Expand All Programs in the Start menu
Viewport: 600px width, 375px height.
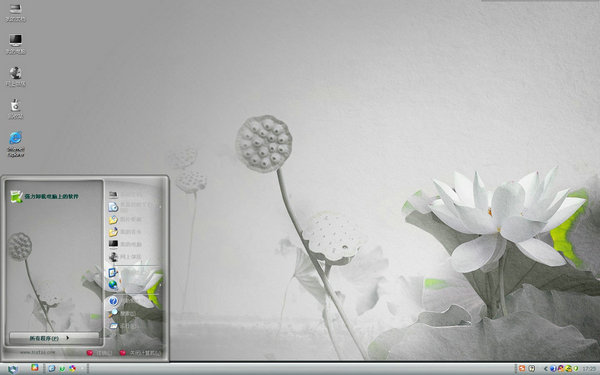[x=54, y=338]
